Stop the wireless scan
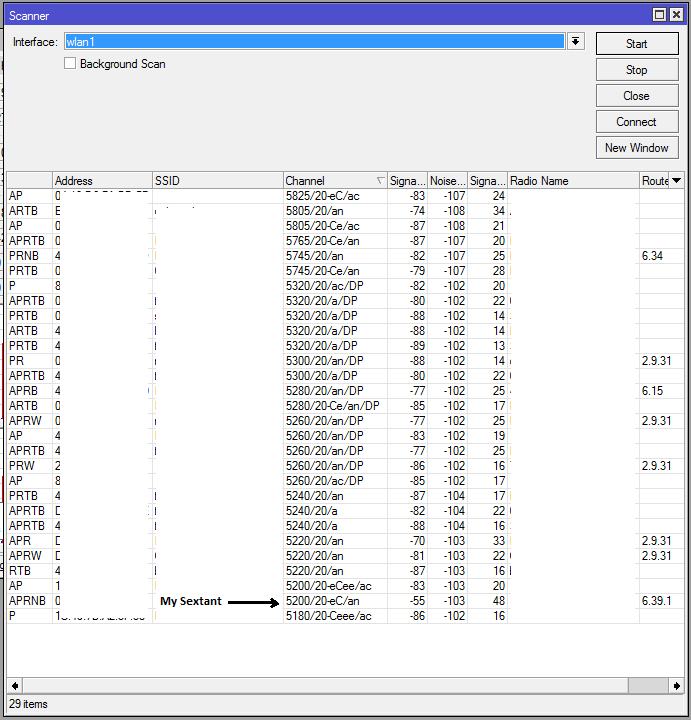Image resolution: width=691 pixels, height=720 pixels. pyautogui.click(x=637, y=70)
